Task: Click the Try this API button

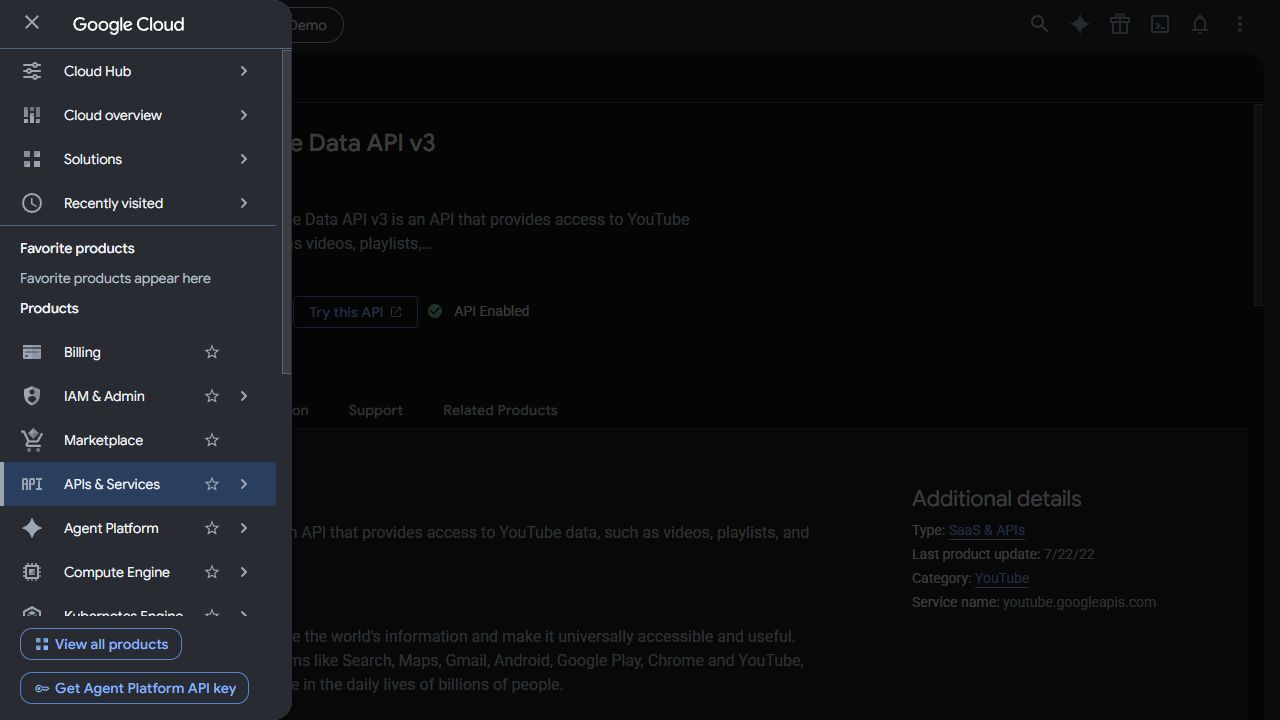Action: 355,312
